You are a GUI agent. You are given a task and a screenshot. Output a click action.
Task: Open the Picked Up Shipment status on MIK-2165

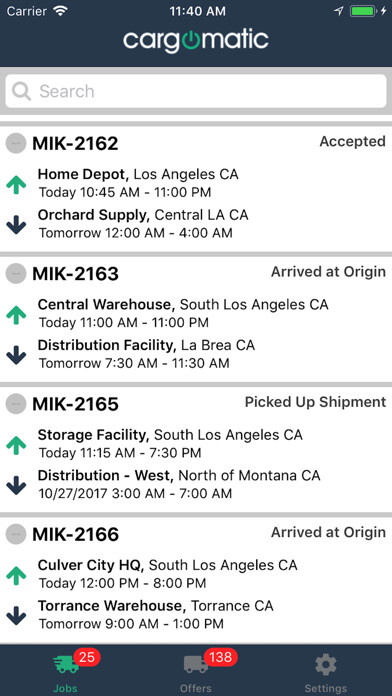[x=315, y=402]
